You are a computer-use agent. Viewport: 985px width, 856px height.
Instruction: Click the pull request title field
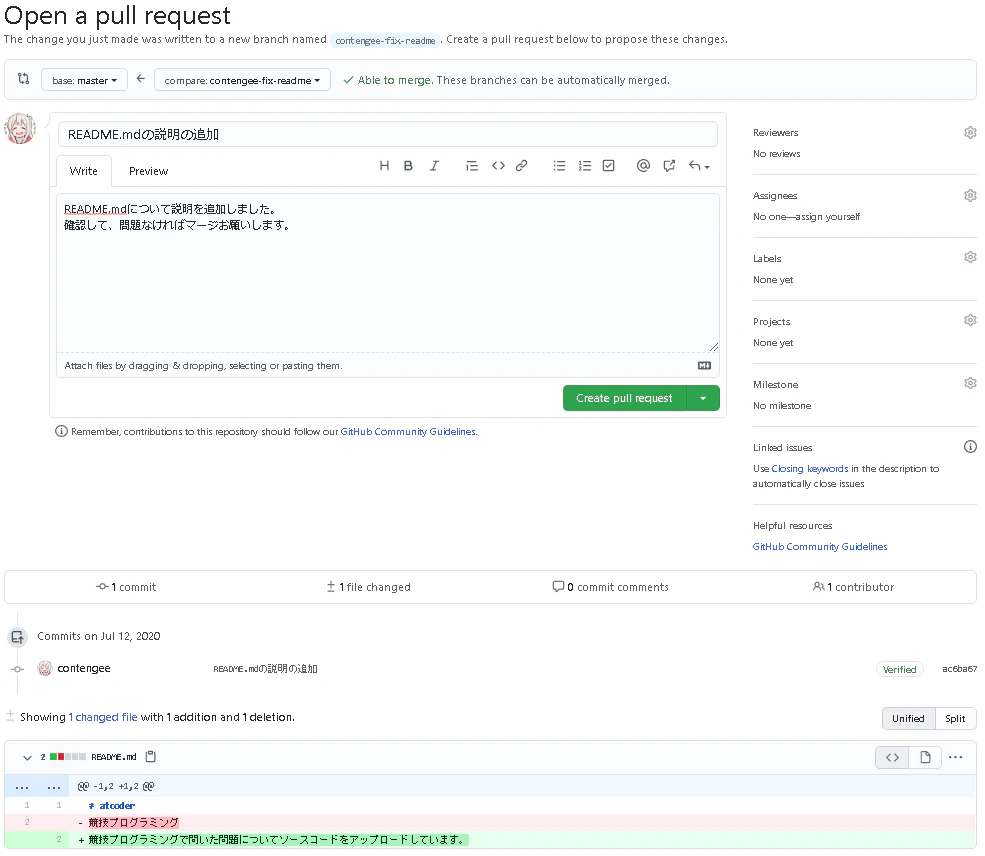pyautogui.click(x=388, y=134)
